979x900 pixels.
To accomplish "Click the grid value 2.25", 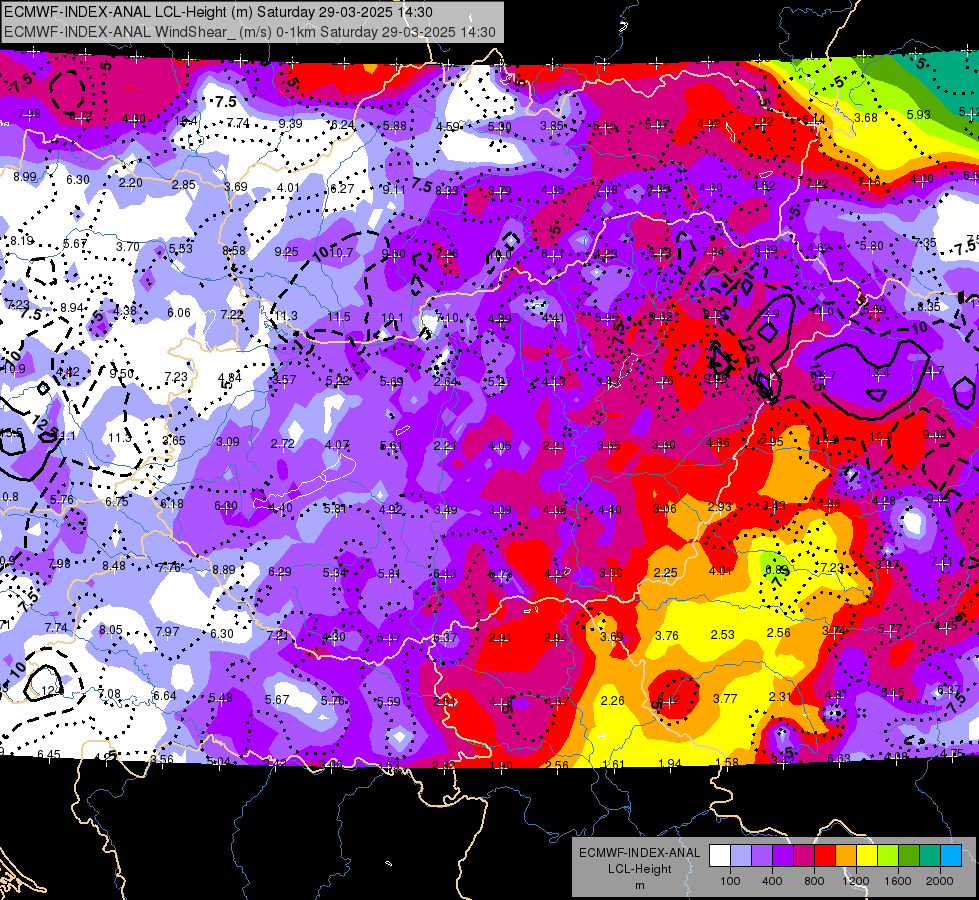I will tap(666, 573).
